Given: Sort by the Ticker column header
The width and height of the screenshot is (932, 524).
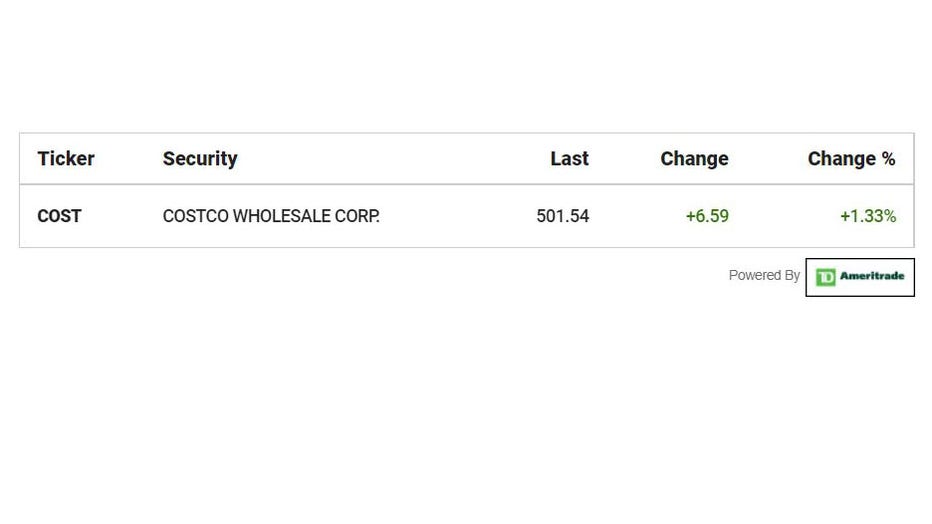Looking at the screenshot, I should coord(66,159).
